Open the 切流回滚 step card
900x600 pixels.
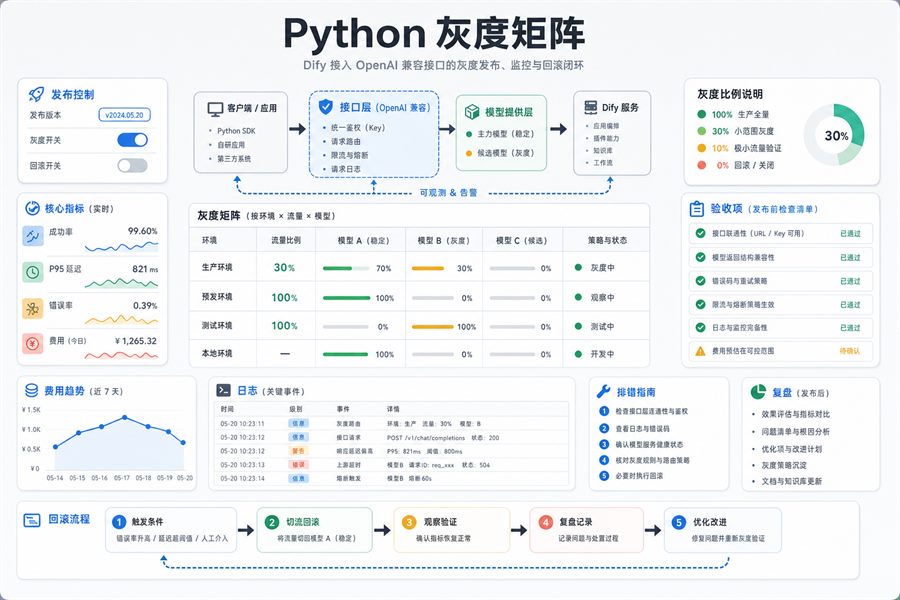(315, 530)
